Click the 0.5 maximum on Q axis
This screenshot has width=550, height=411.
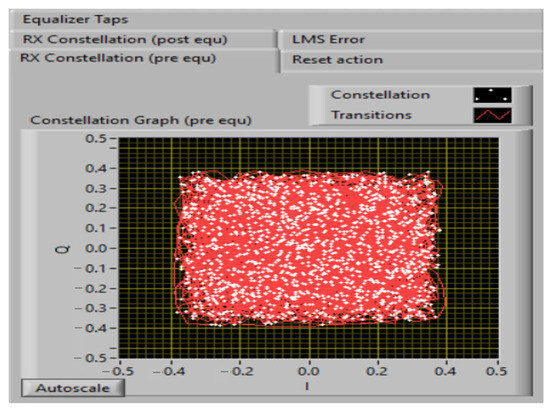coord(96,139)
